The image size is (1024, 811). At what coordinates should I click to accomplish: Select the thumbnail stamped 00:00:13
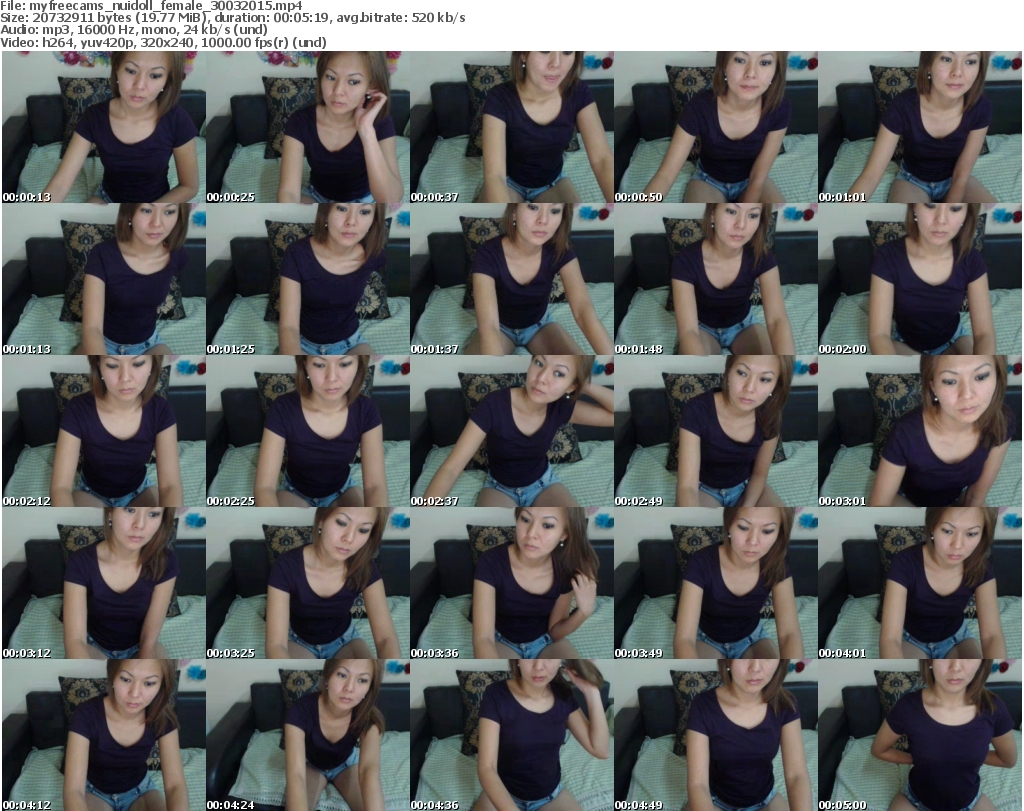coord(104,127)
